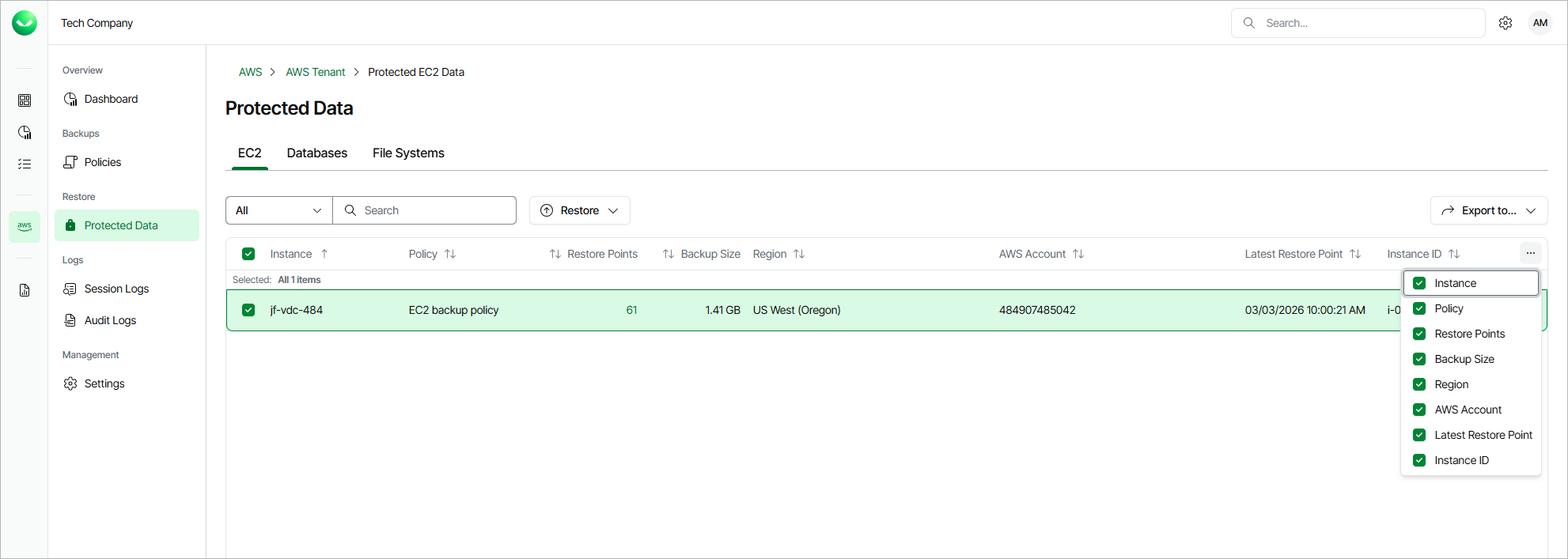Viewport: 1568px width, 559px height.
Task: Click the report document rail icon
Action: click(25, 290)
